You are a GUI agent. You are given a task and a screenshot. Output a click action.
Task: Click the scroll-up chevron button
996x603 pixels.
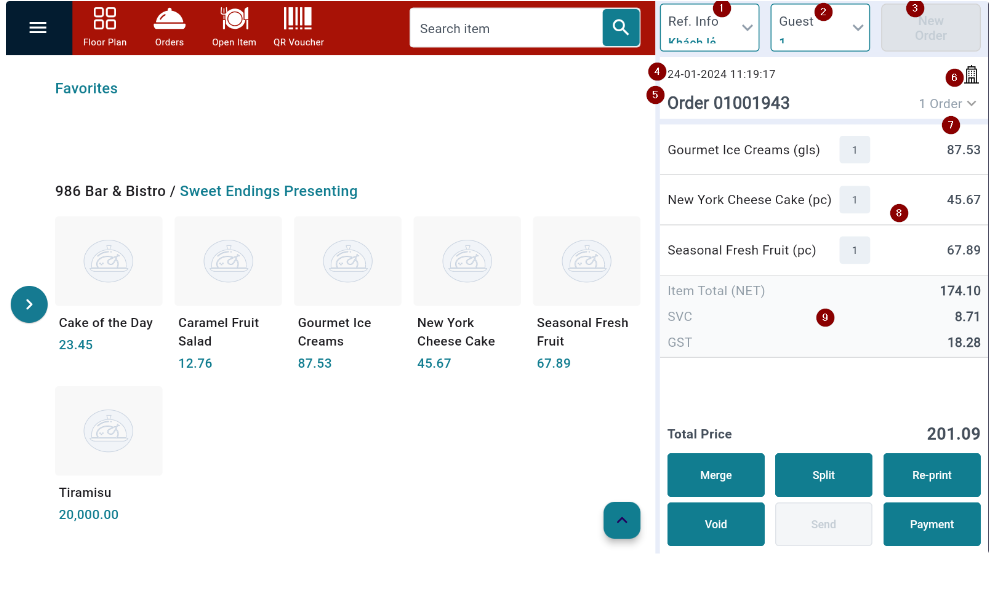(621, 520)
